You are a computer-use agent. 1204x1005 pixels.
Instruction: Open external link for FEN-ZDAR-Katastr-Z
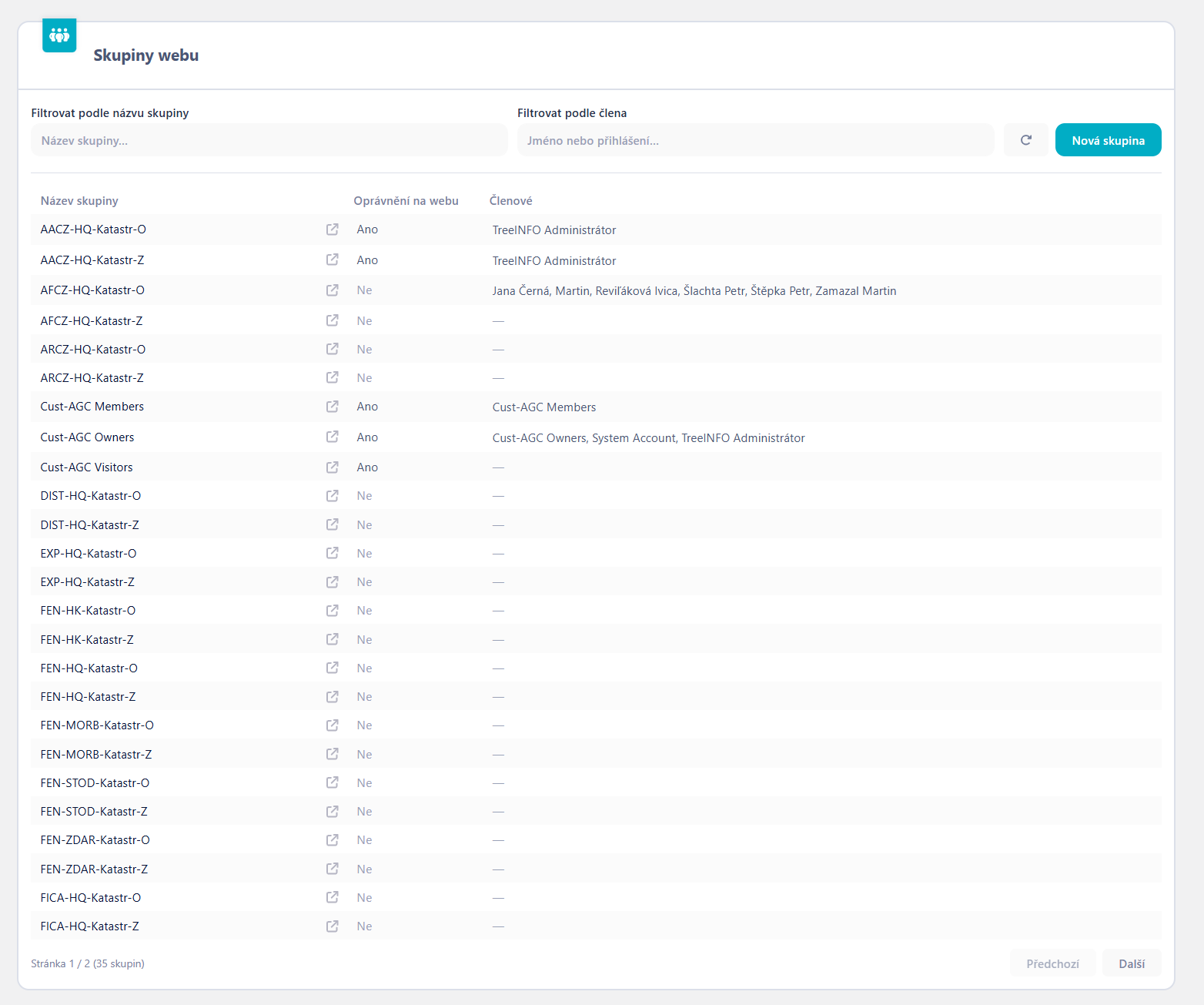click(333, 869)
